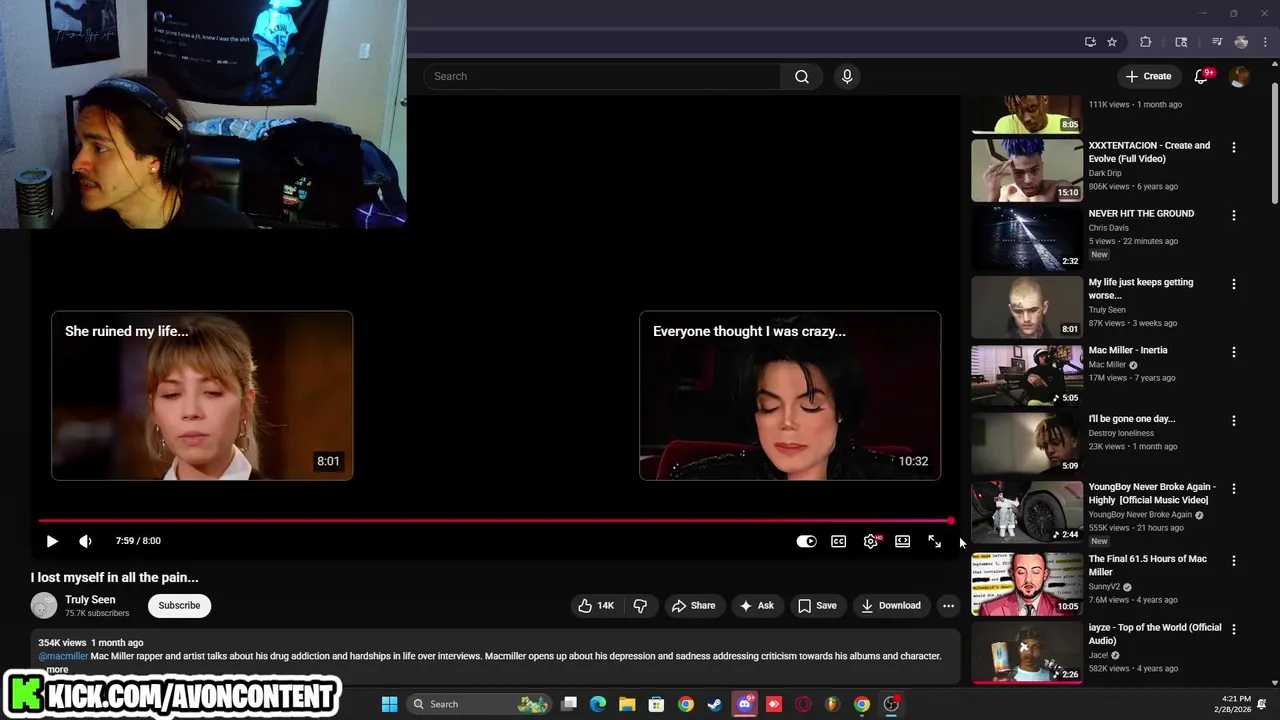Open Task View in taskbar
The width and height of the screenshot is (1280, 720).
(569, 704)
